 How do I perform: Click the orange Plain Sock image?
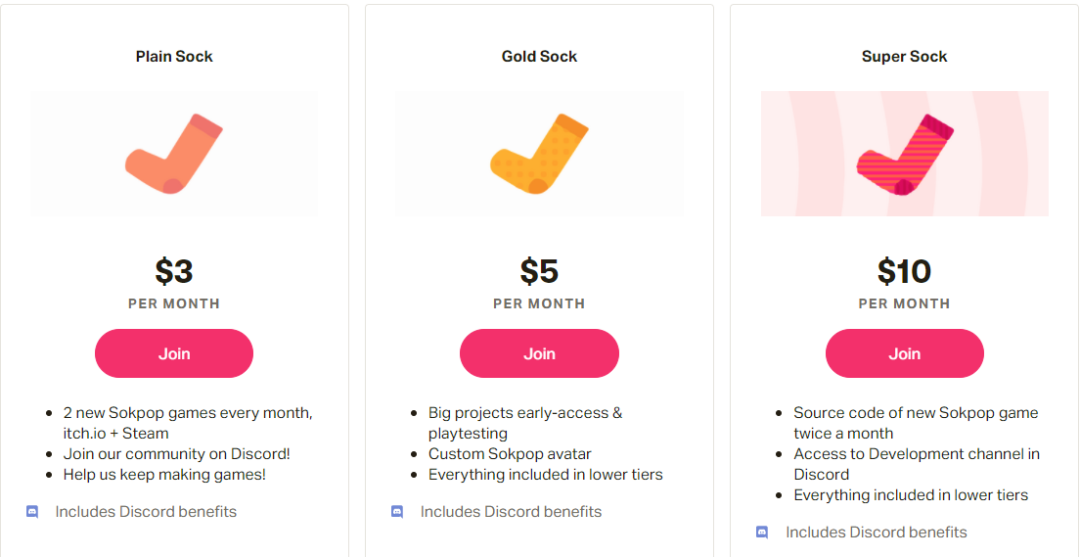[173, 154]
